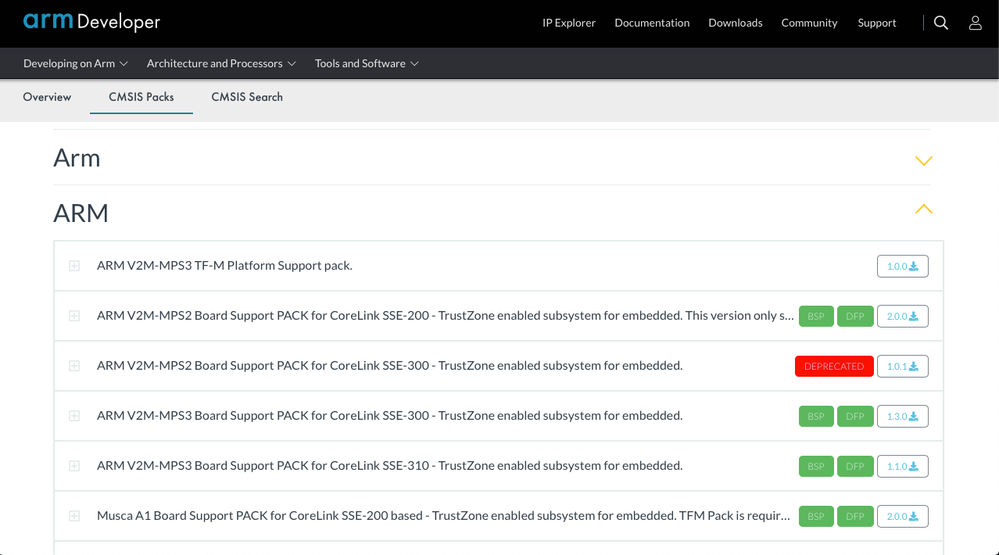
Task: Expand the Musca A1 Board Support pack row
Action: (x=75, y=516)
